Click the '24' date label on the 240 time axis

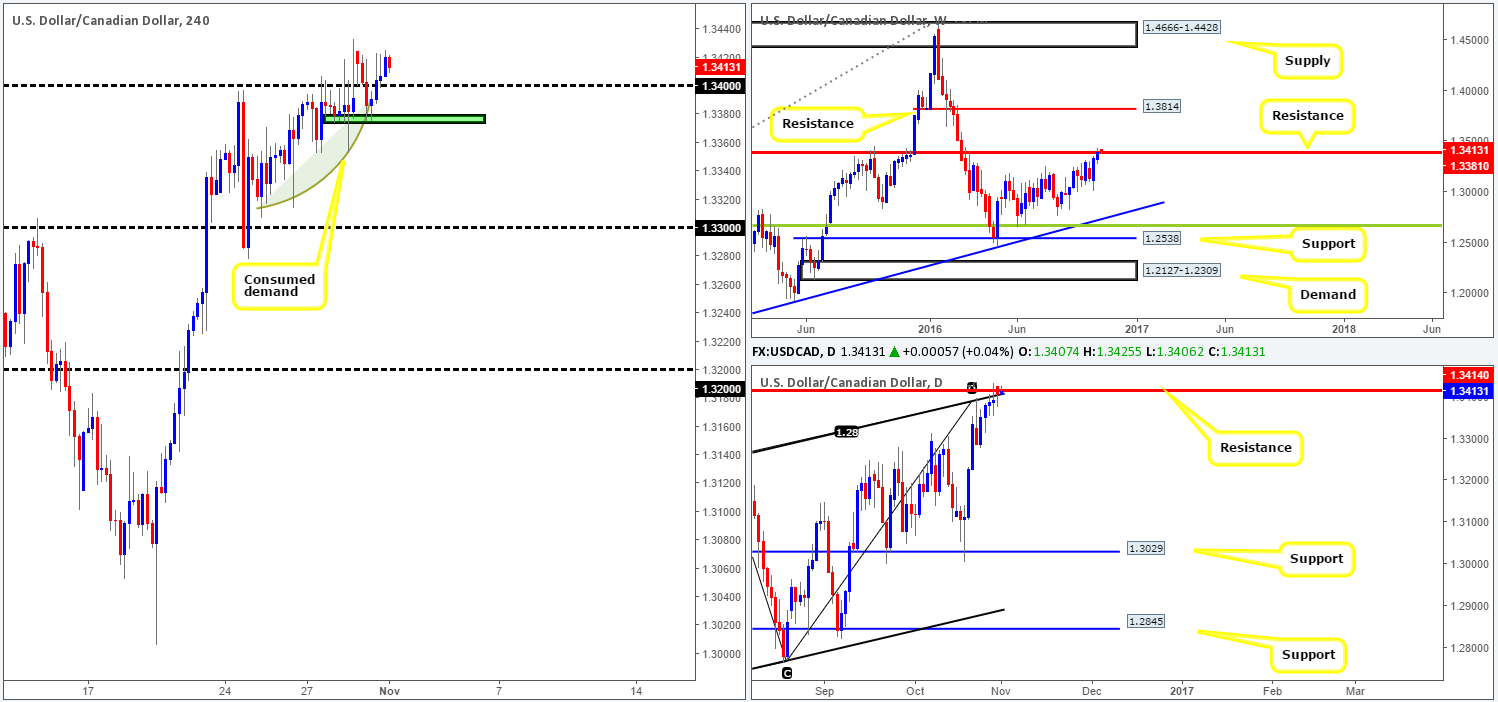point(225,691)
